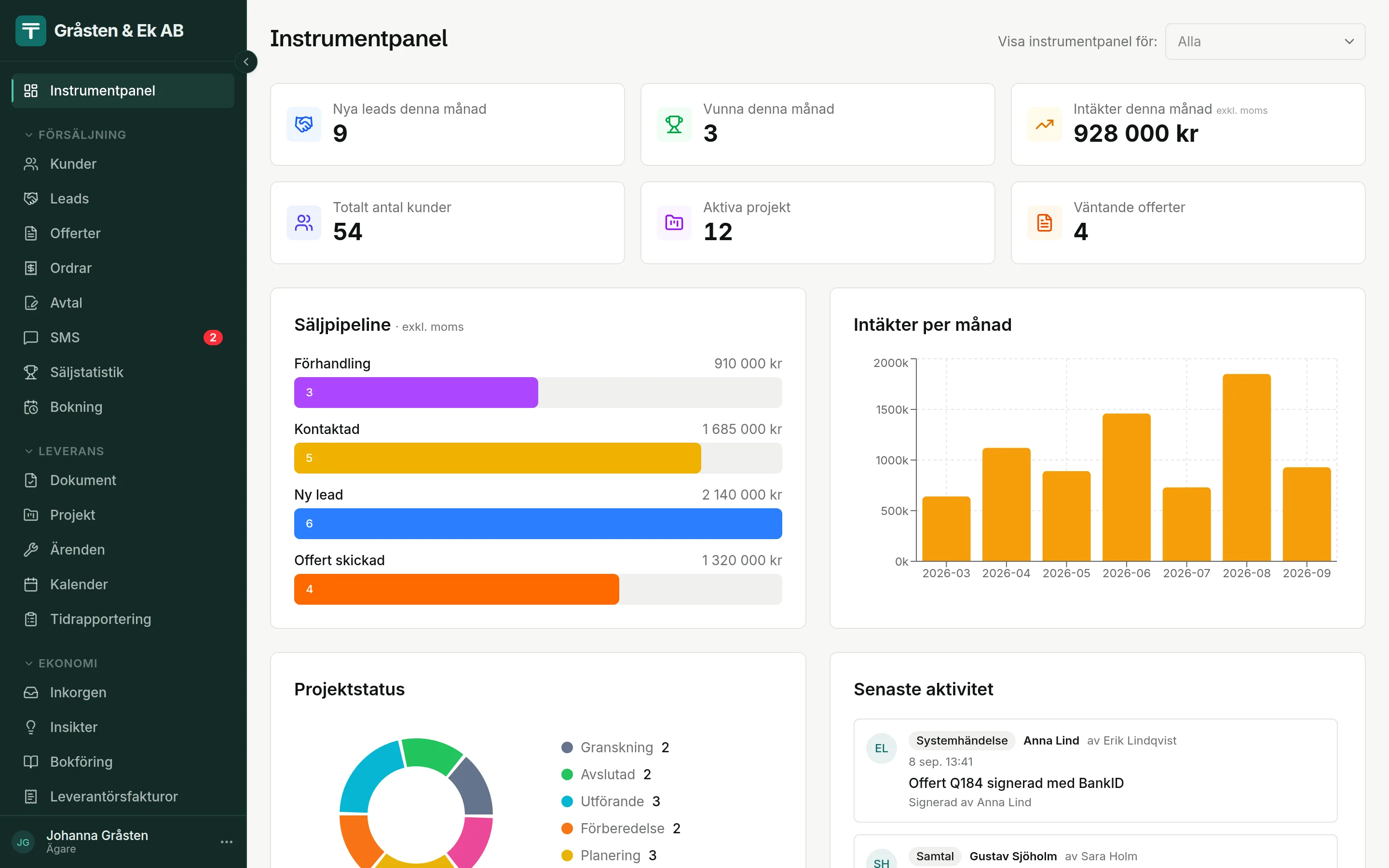This screenshot has width=1389, height=868.
Task: Click the handshake icon on Nya leads card
Action: tap(304, 124)
